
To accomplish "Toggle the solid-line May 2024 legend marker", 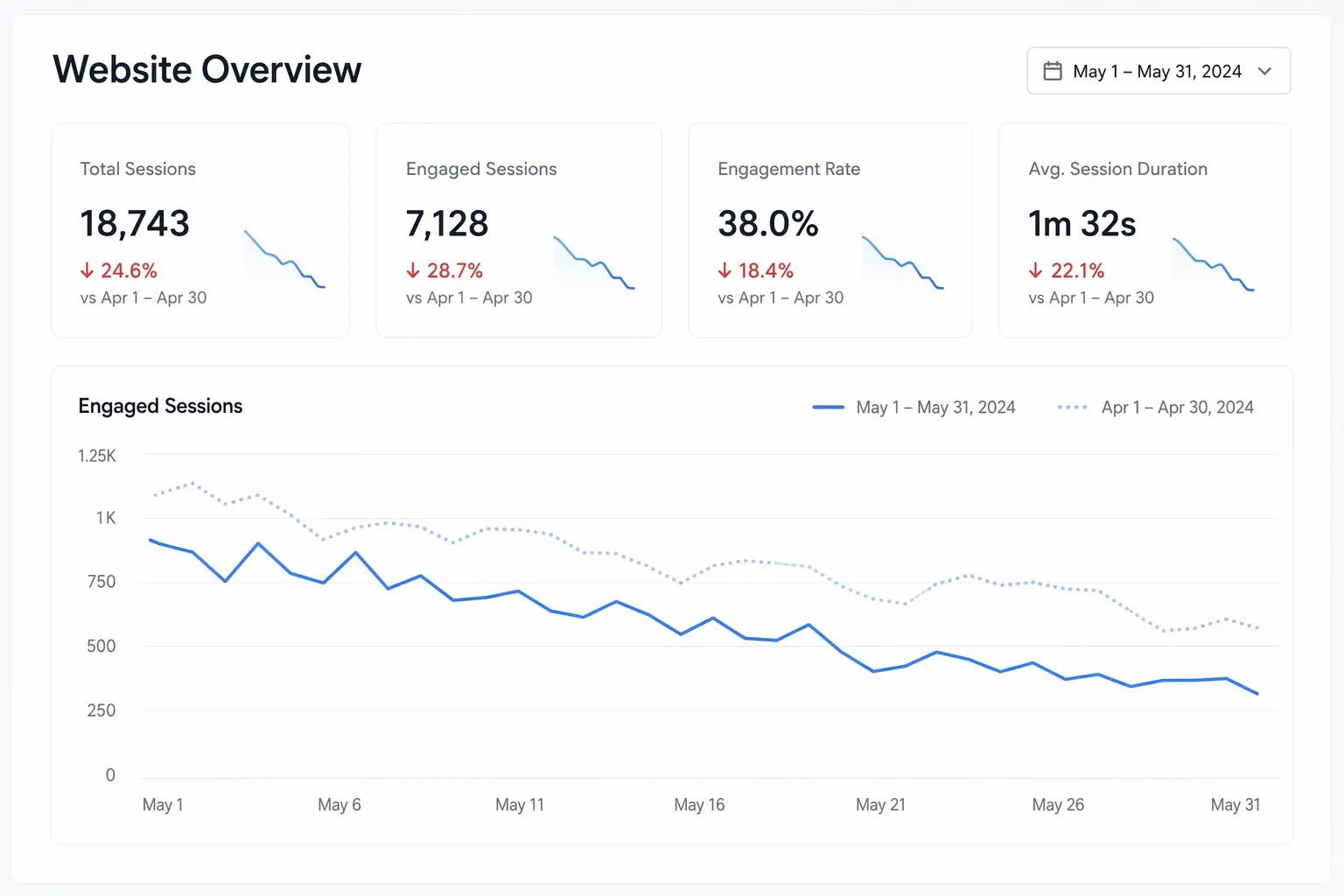I will coord(828,407).
